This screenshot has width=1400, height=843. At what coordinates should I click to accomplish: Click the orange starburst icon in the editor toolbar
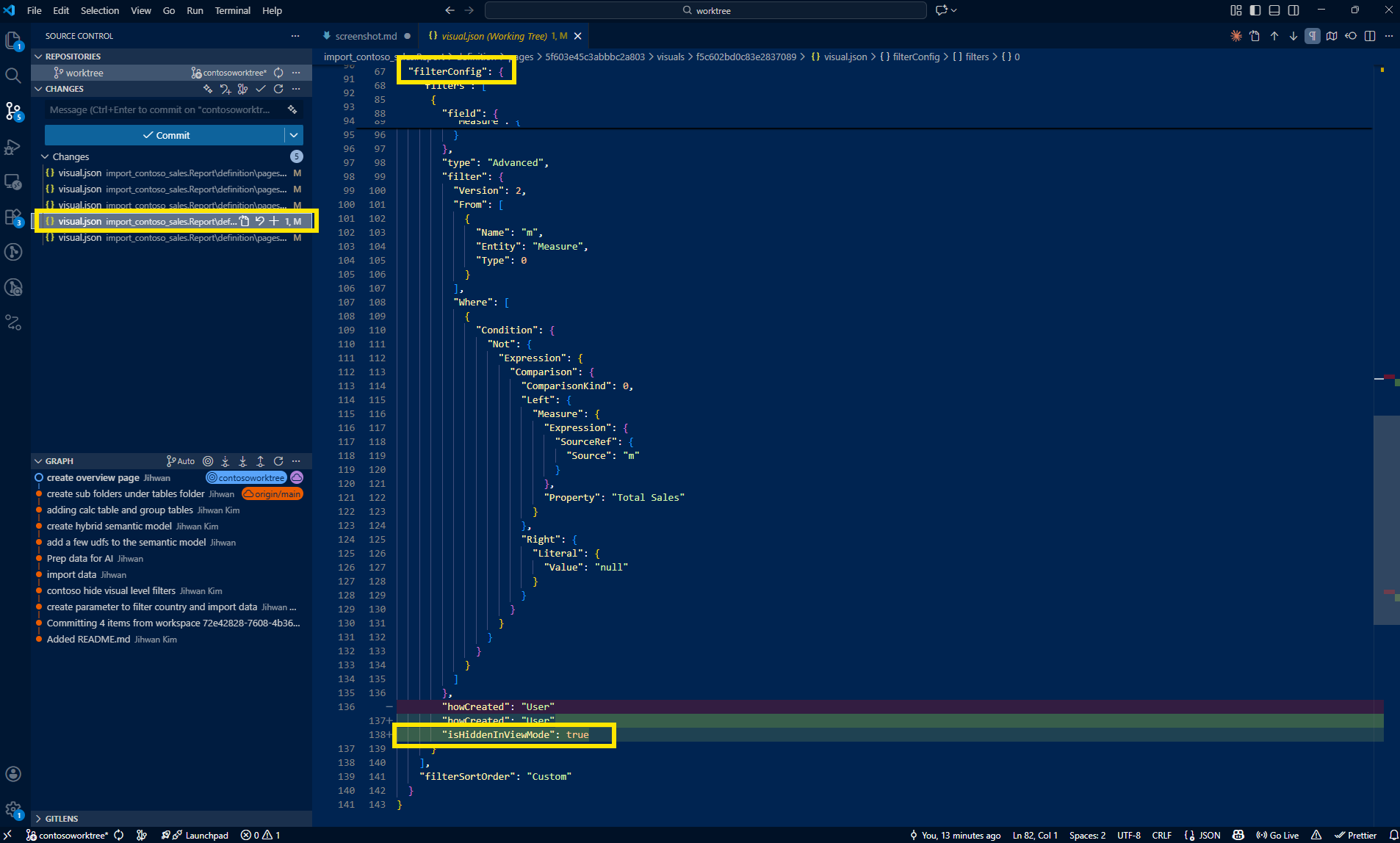(1236, 36)
